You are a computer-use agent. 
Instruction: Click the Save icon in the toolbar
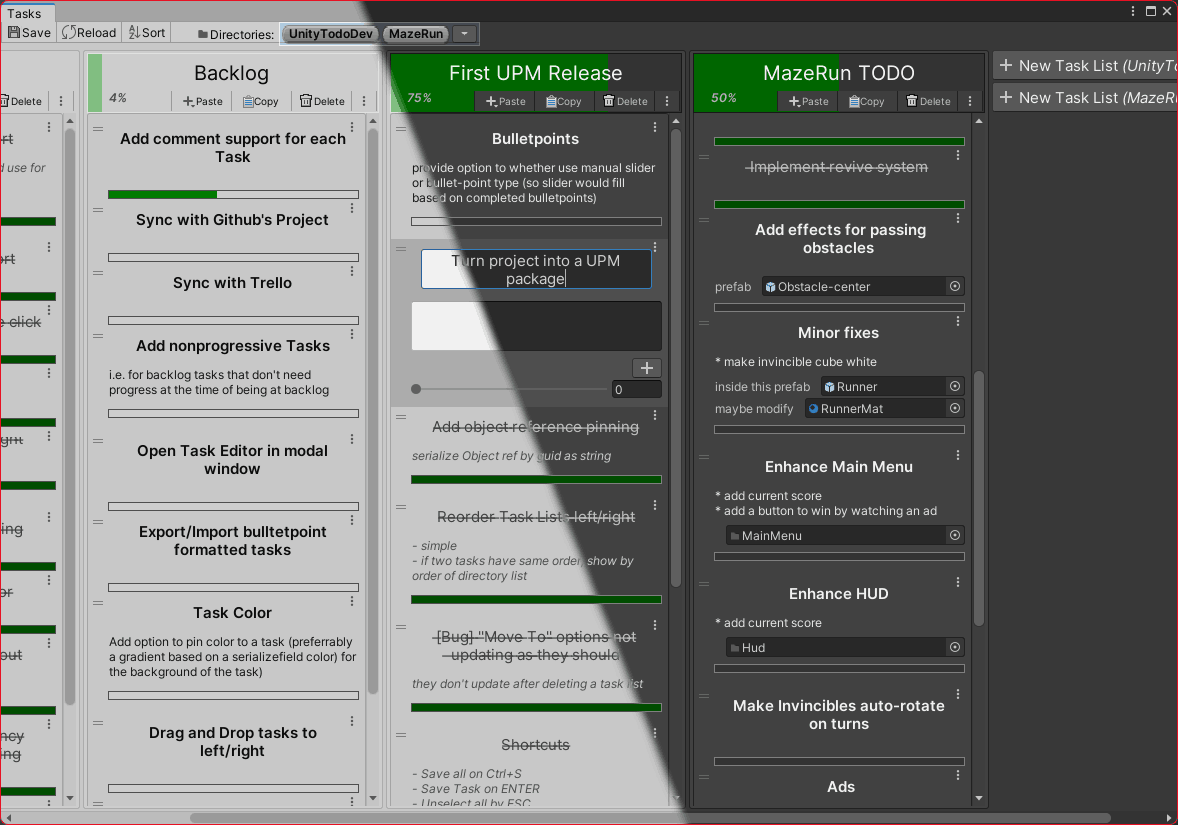click(x=14, y=33)
